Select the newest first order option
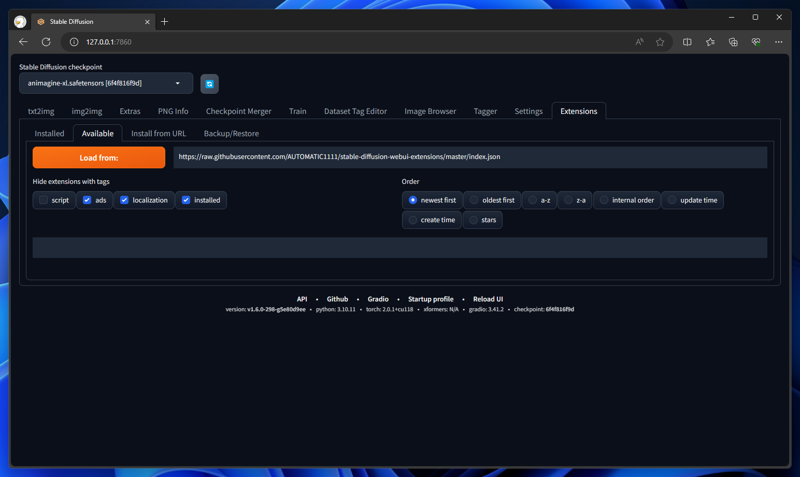 click(x=432, y=200)
